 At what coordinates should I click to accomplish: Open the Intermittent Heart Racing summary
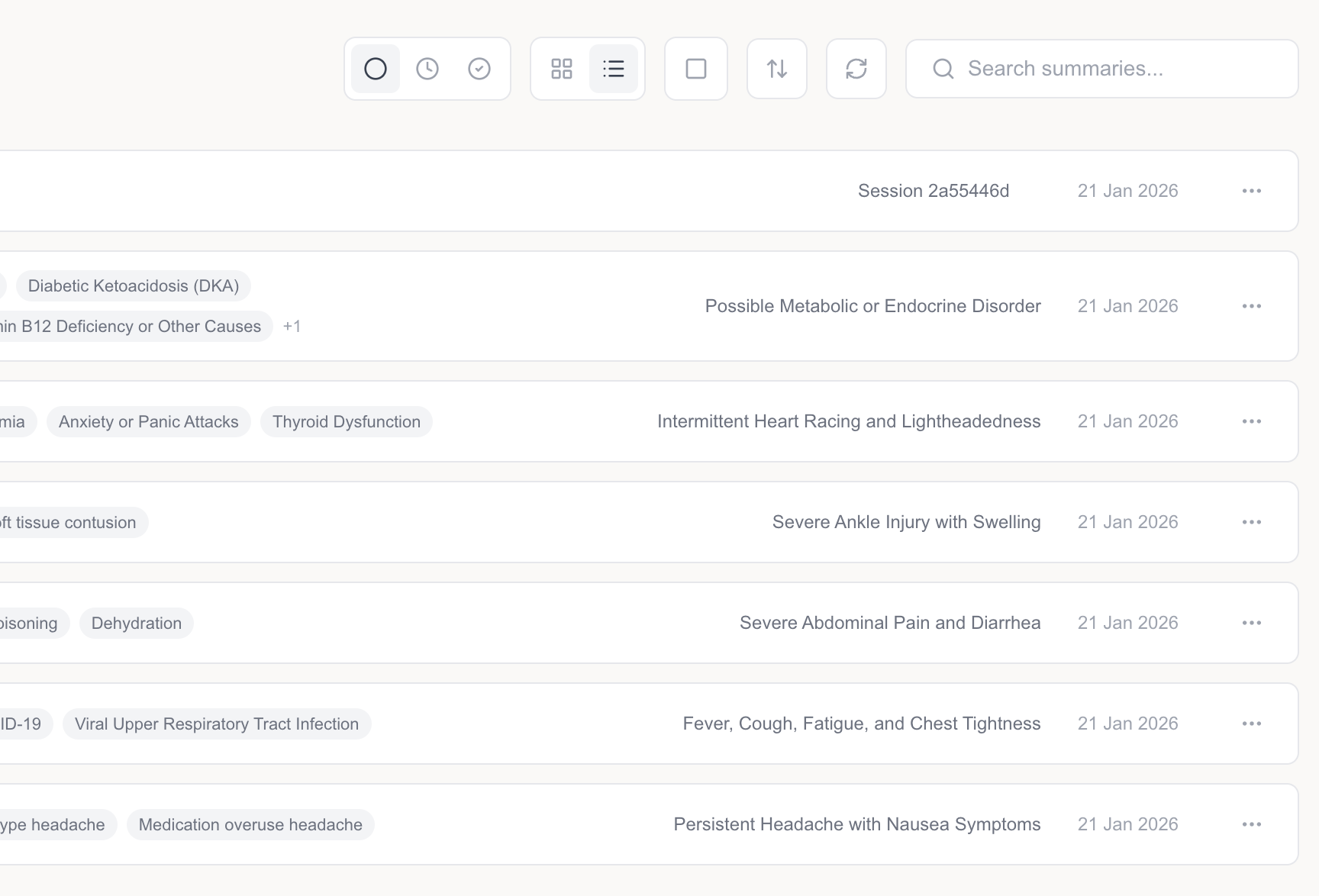(x=849, y=421)
